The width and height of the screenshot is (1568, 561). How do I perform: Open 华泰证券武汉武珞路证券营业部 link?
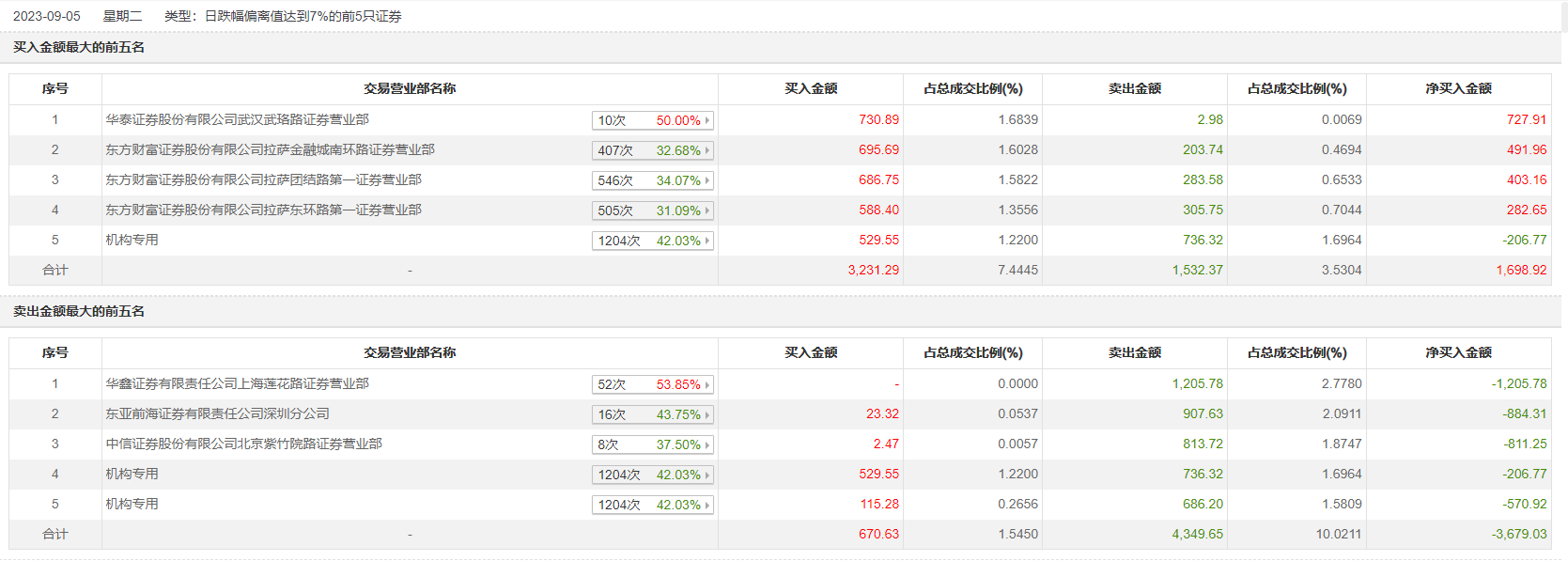(x=237, y=119)
